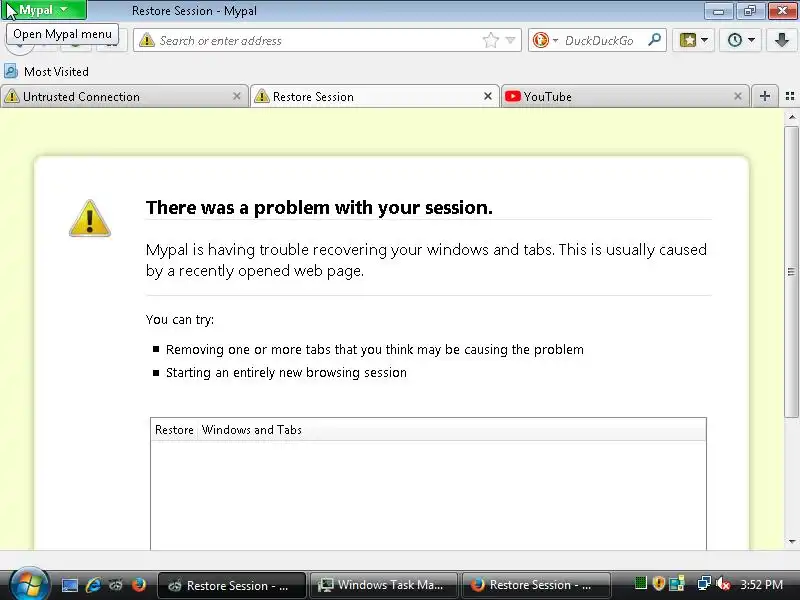Open the history clock button

[741, 40]
